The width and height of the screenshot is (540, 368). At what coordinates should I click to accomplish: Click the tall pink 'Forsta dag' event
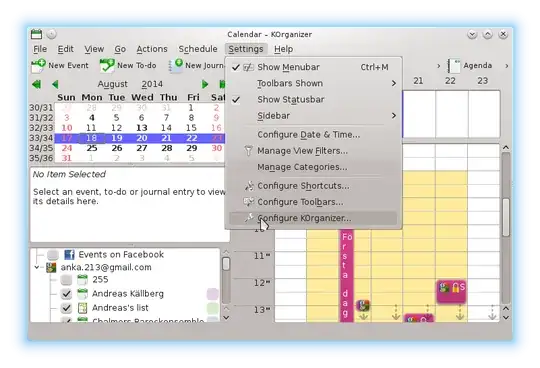347,275
